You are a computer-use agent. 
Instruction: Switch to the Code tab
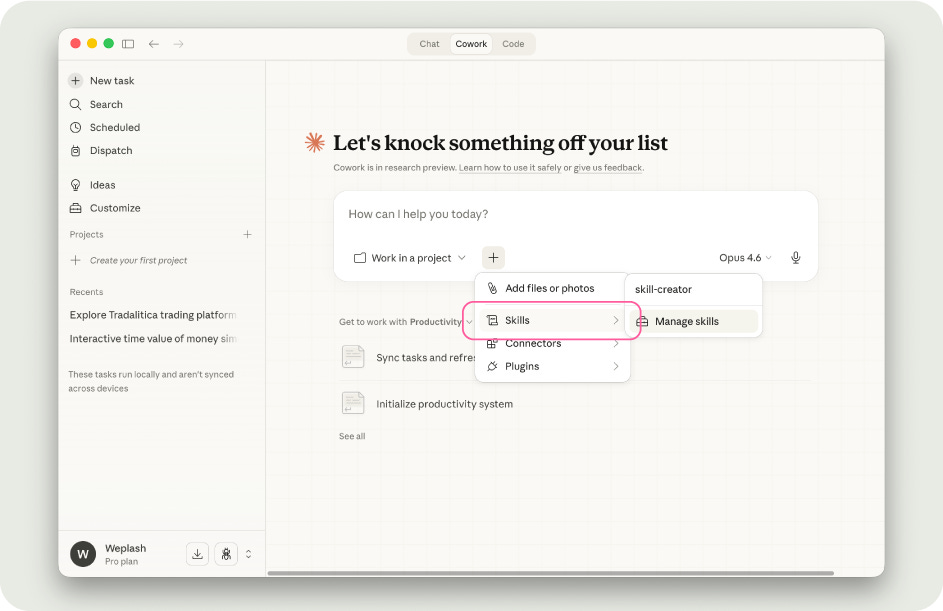513,44
